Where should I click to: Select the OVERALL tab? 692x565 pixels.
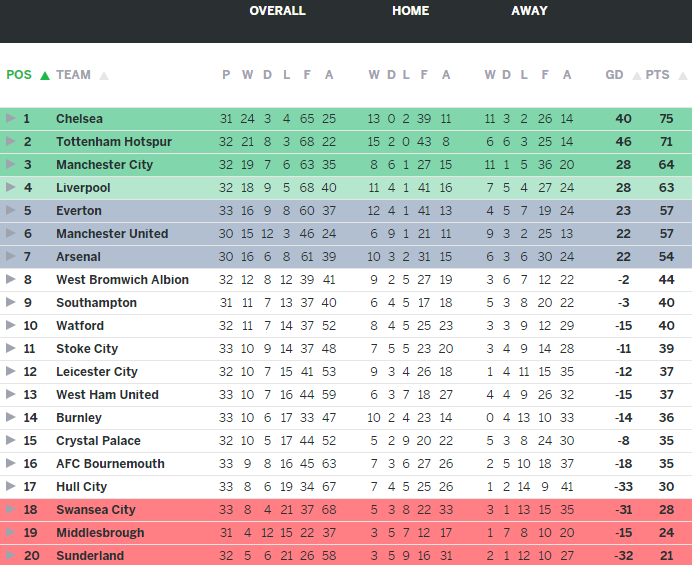click(x=277, y=11)
